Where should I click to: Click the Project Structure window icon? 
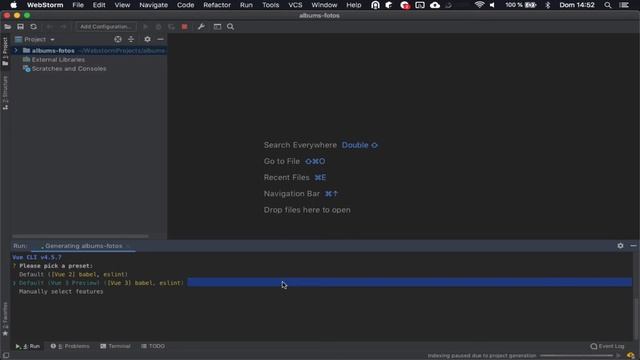click(217, 27)
